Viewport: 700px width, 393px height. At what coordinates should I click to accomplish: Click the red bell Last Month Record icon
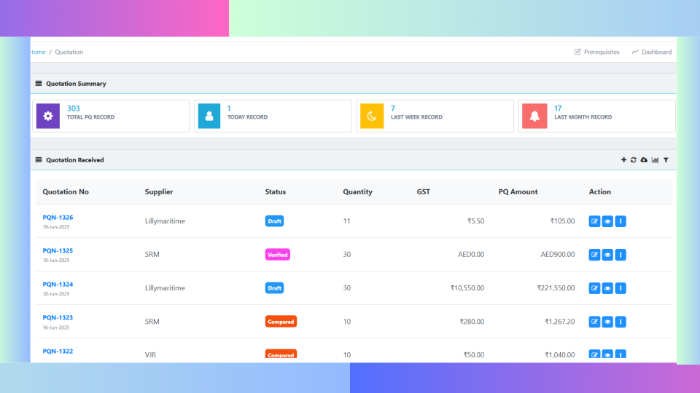point(534,116)
